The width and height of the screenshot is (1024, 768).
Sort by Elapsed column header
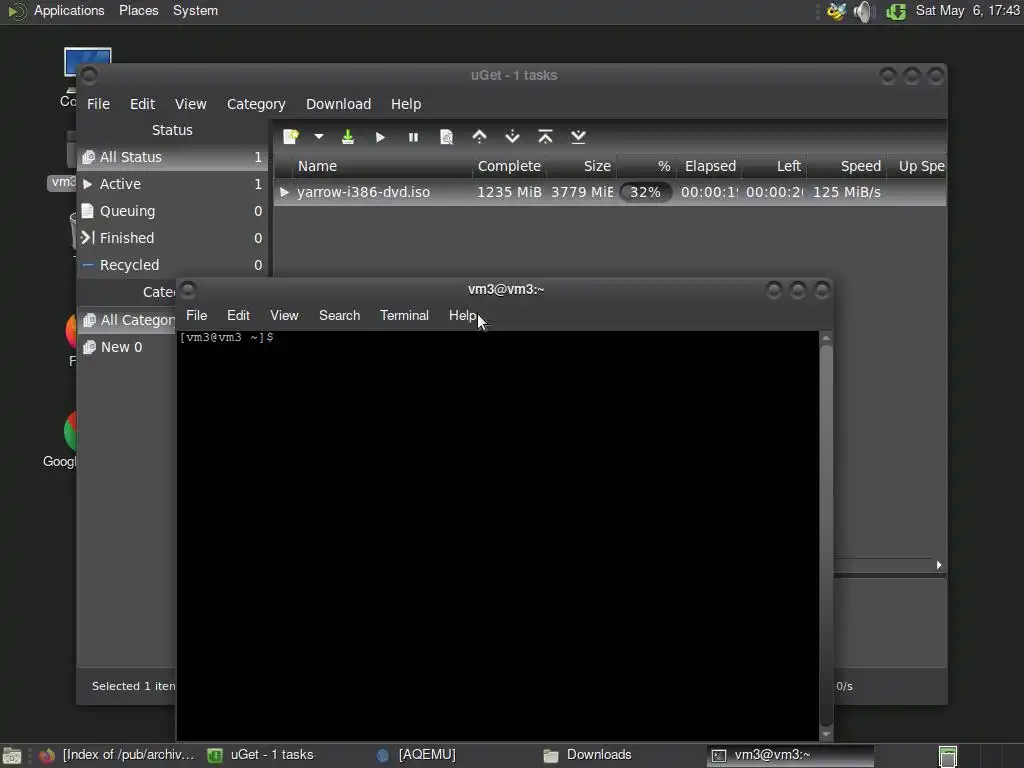point(710,166)
